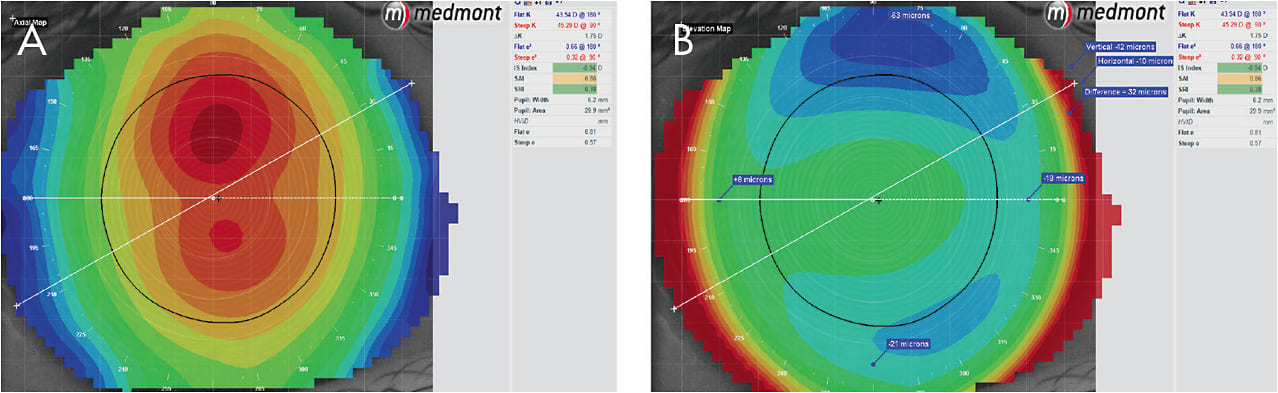Click Pupil Area row in panel A
The width and height of the screenshot is (1278, 393).
click(562, 110)
